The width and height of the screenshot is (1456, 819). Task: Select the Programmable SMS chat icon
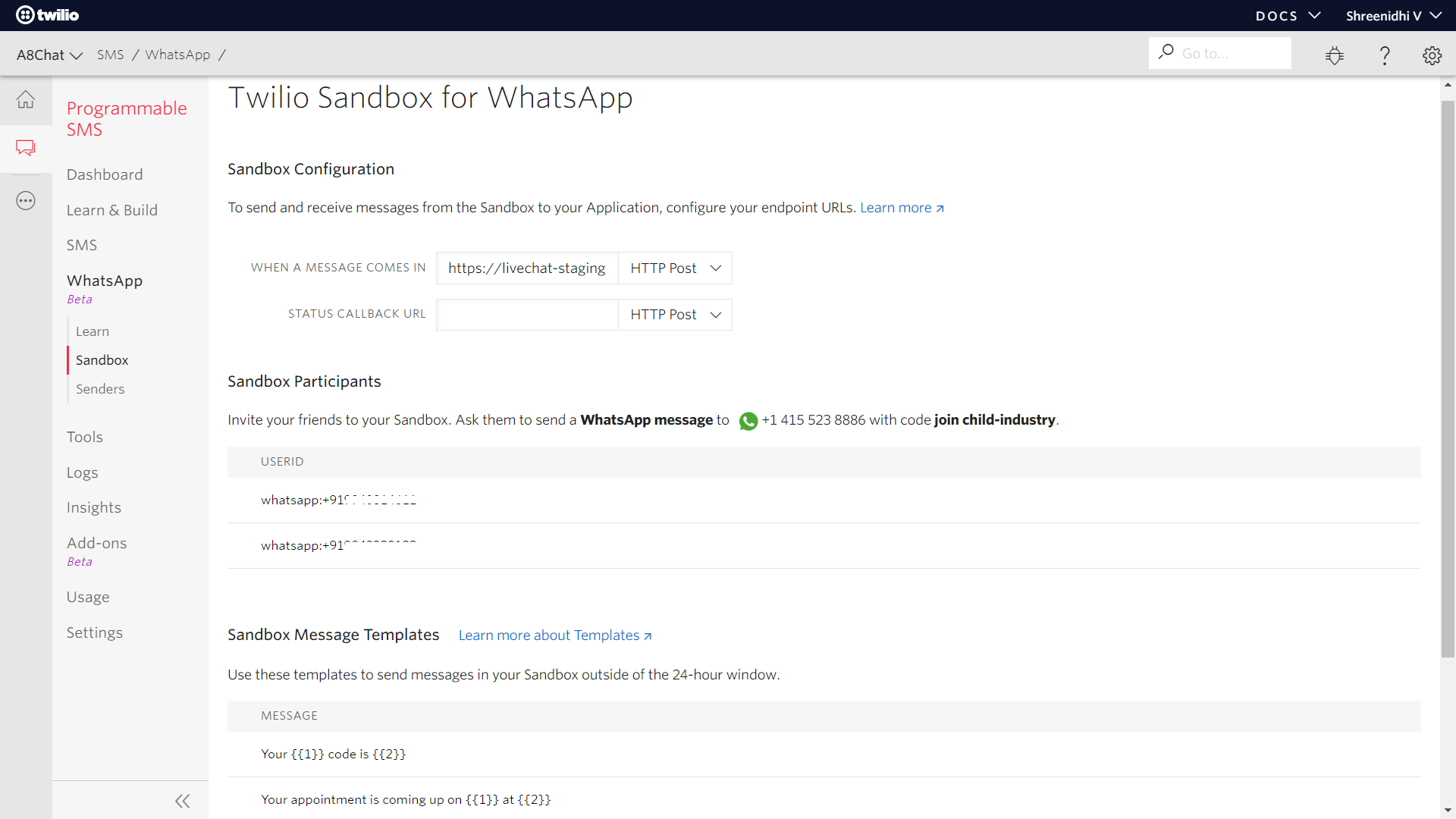(x=26, y=148)
